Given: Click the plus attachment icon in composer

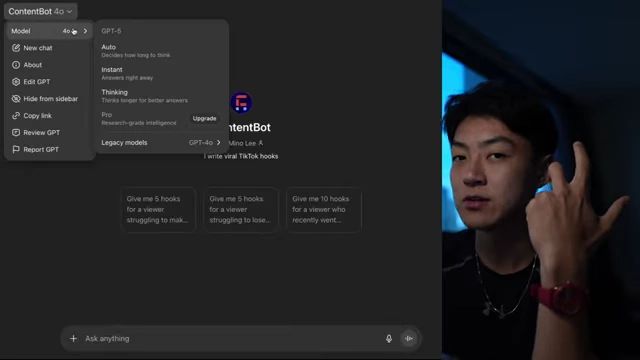Looking at the screenshot, I should [x=73, y=338].
